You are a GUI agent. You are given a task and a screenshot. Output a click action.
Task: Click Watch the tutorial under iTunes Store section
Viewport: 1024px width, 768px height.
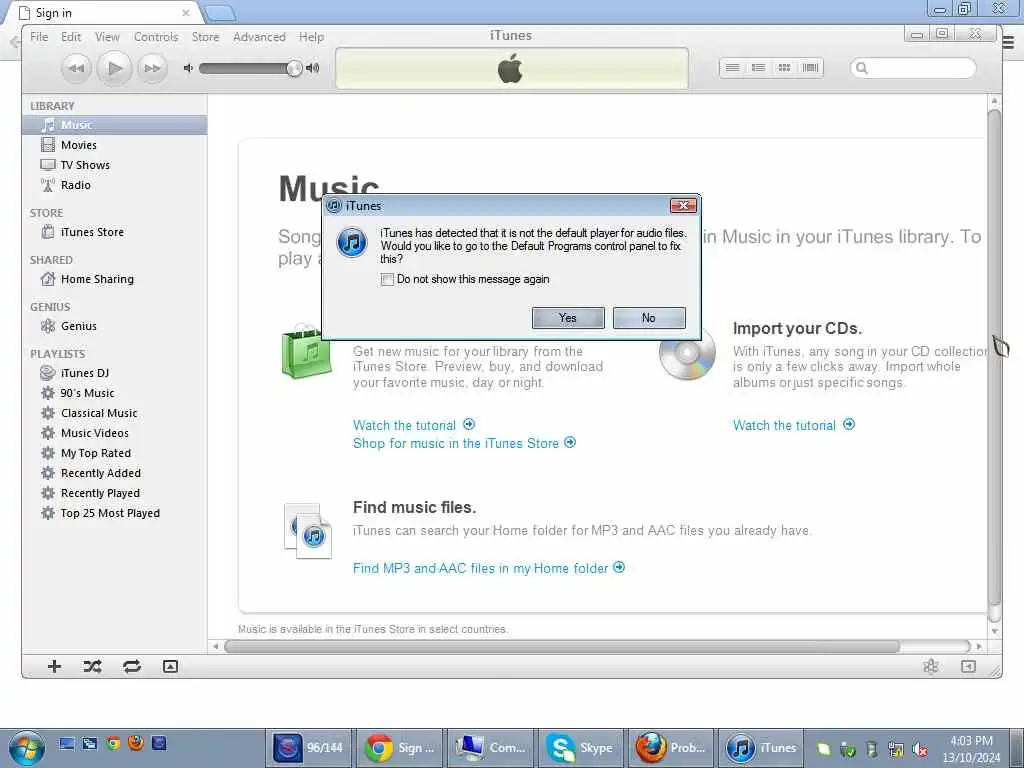[414, 425]
